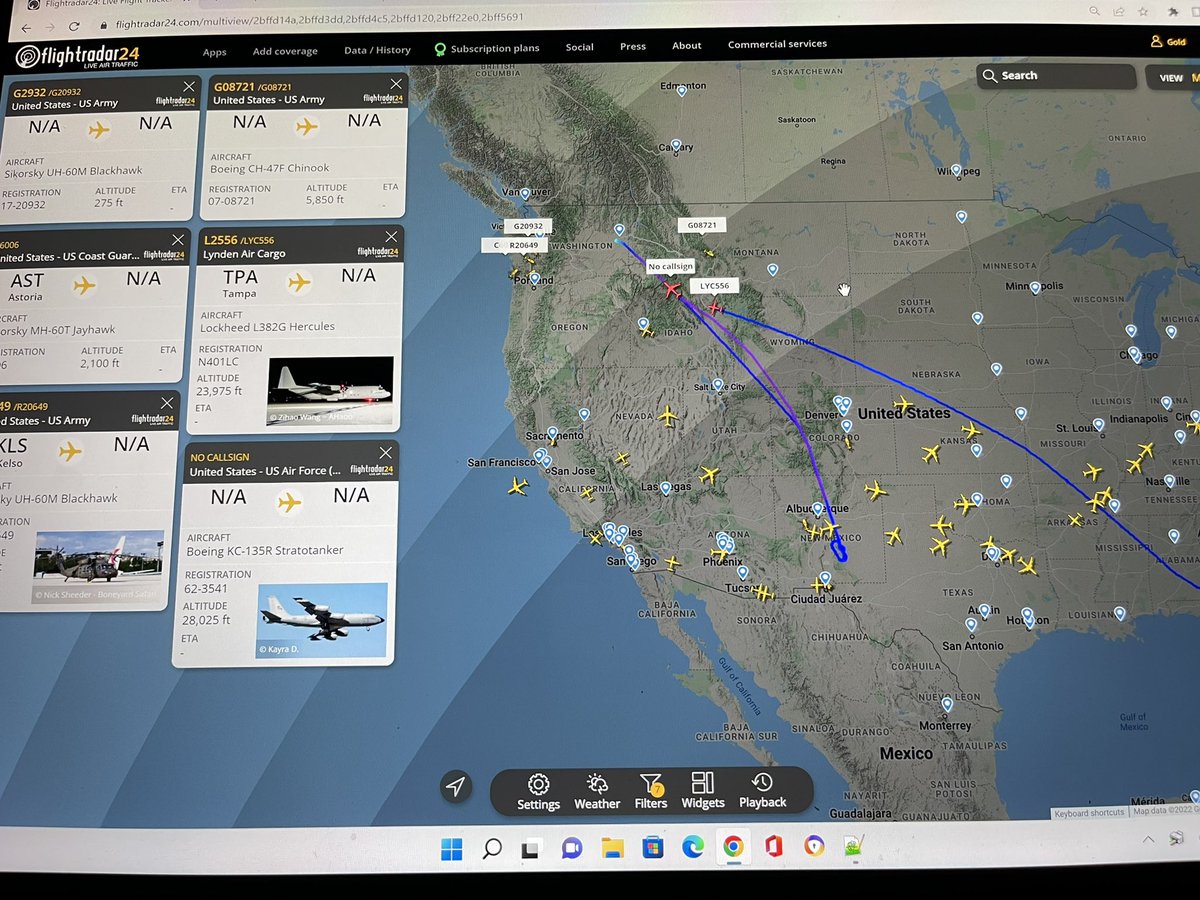The image size is (1200, 900).
Task: Open the About menu
Action: pyautogui.click(x=686, y=45)
